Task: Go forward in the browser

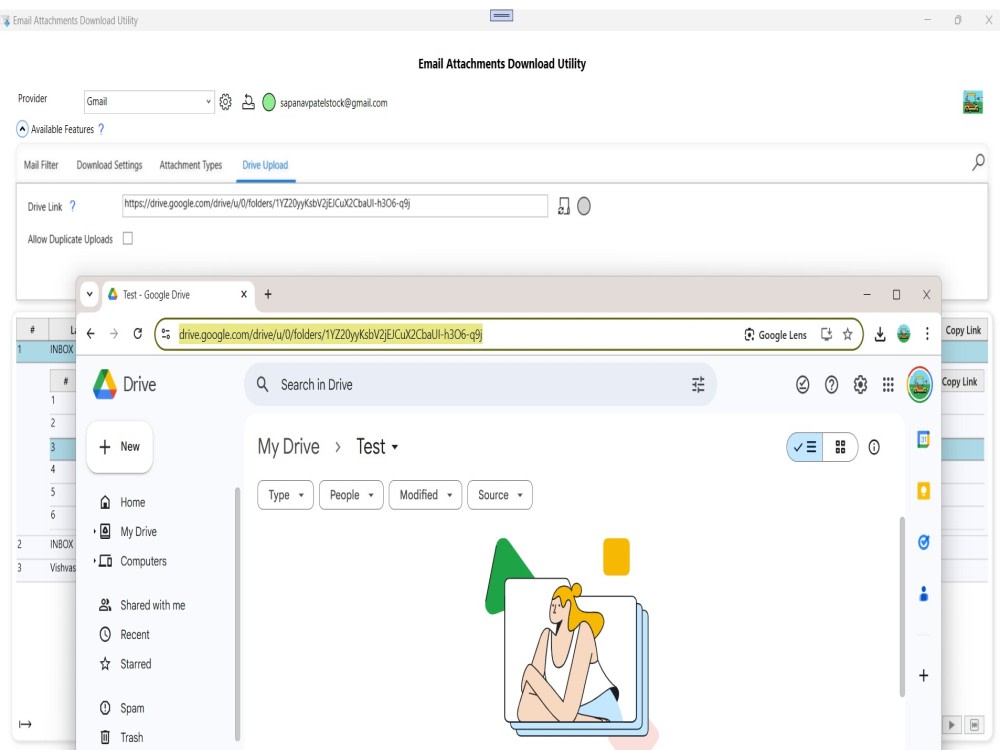Action: (114, 334)
